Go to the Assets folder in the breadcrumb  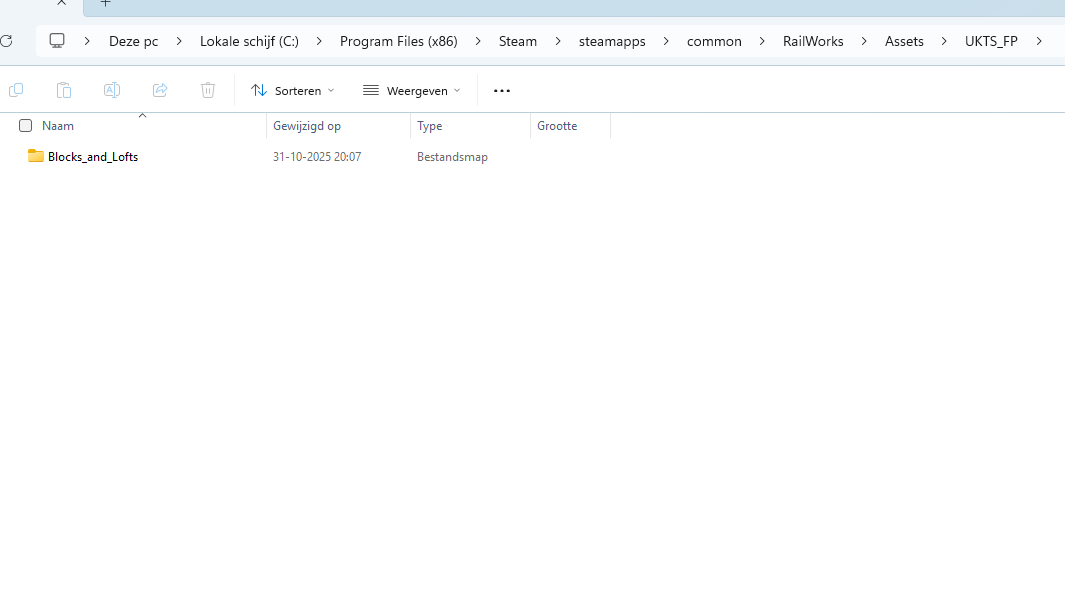(x=904, y=41)
